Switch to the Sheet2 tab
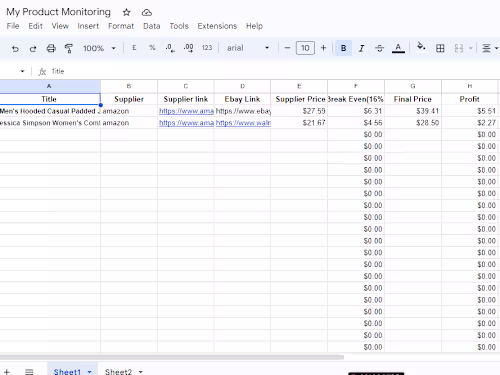This screenshot has width=500, height=375. (x=118, y=371)
